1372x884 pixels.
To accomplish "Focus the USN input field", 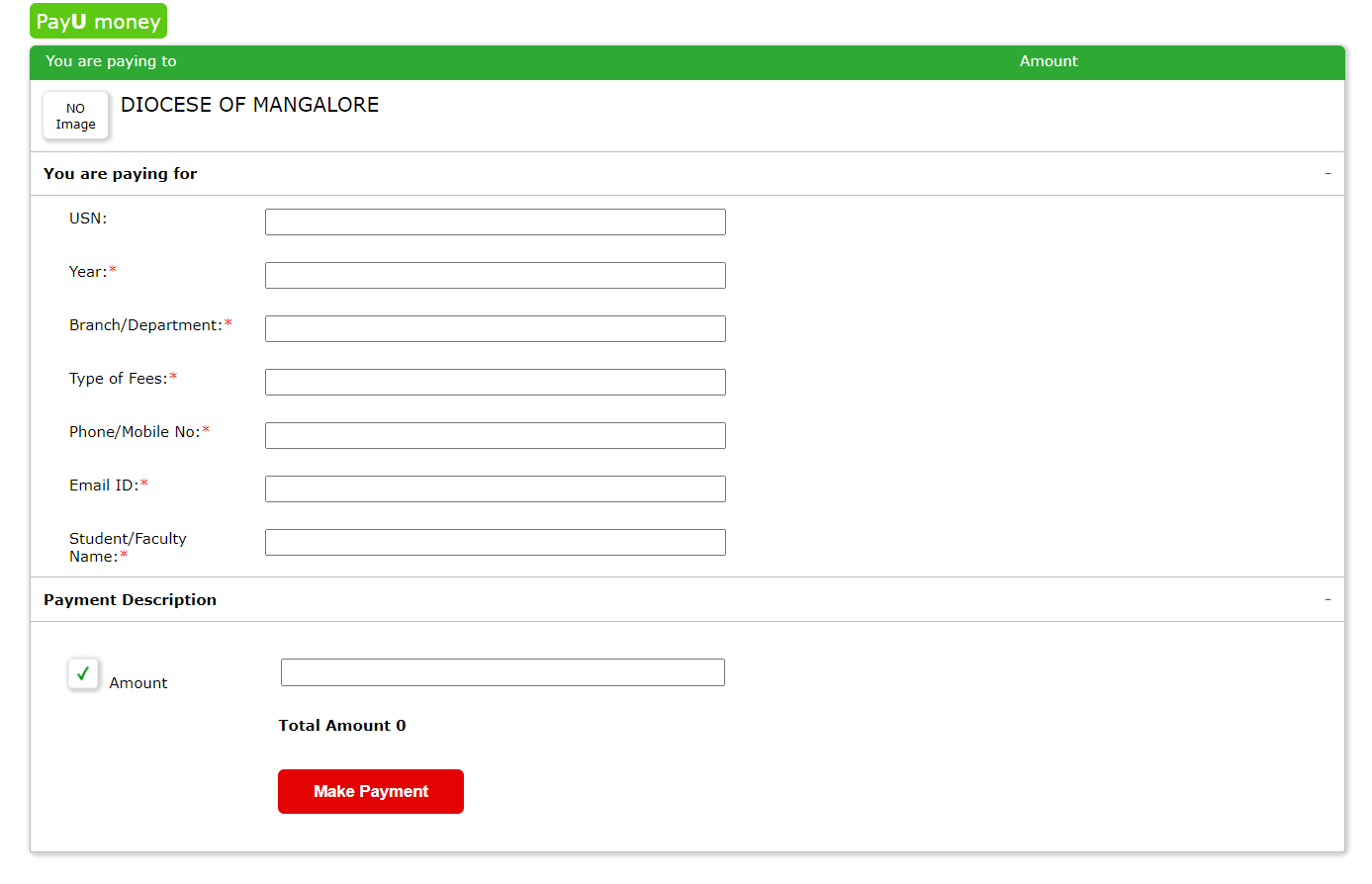I will coord(496,221).
